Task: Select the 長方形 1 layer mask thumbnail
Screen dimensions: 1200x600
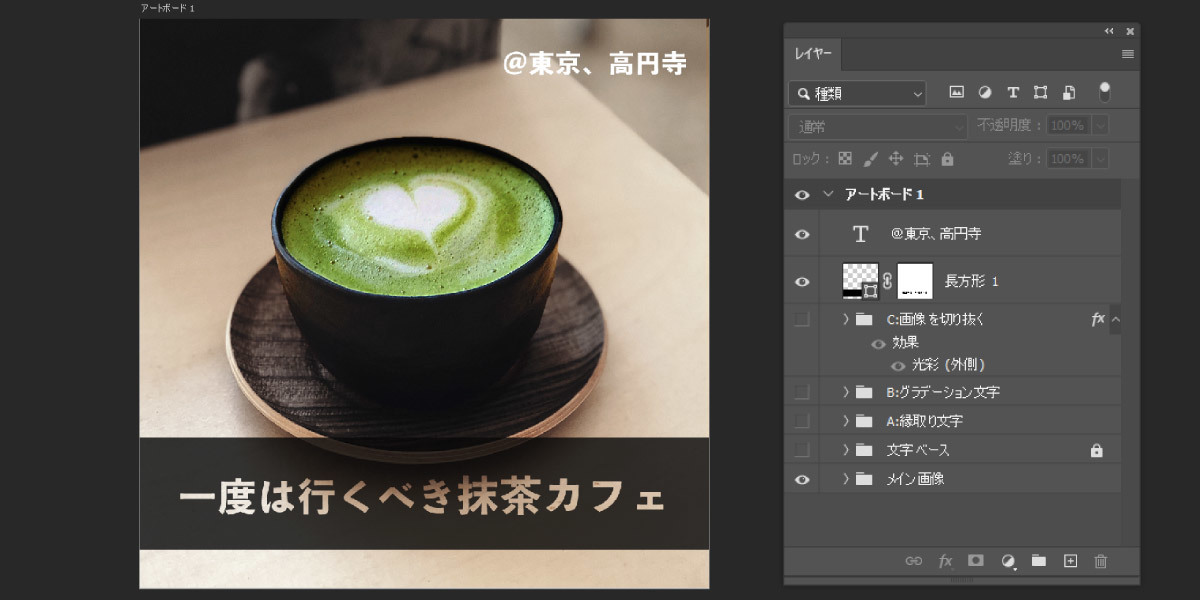Action: 915,281
